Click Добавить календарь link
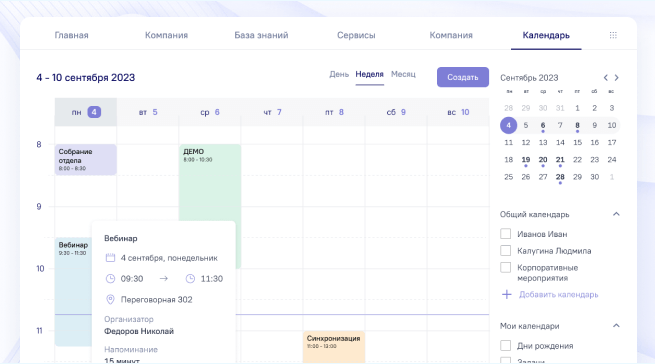Viewport: 655px width, 364px height. tap(558, 295)
